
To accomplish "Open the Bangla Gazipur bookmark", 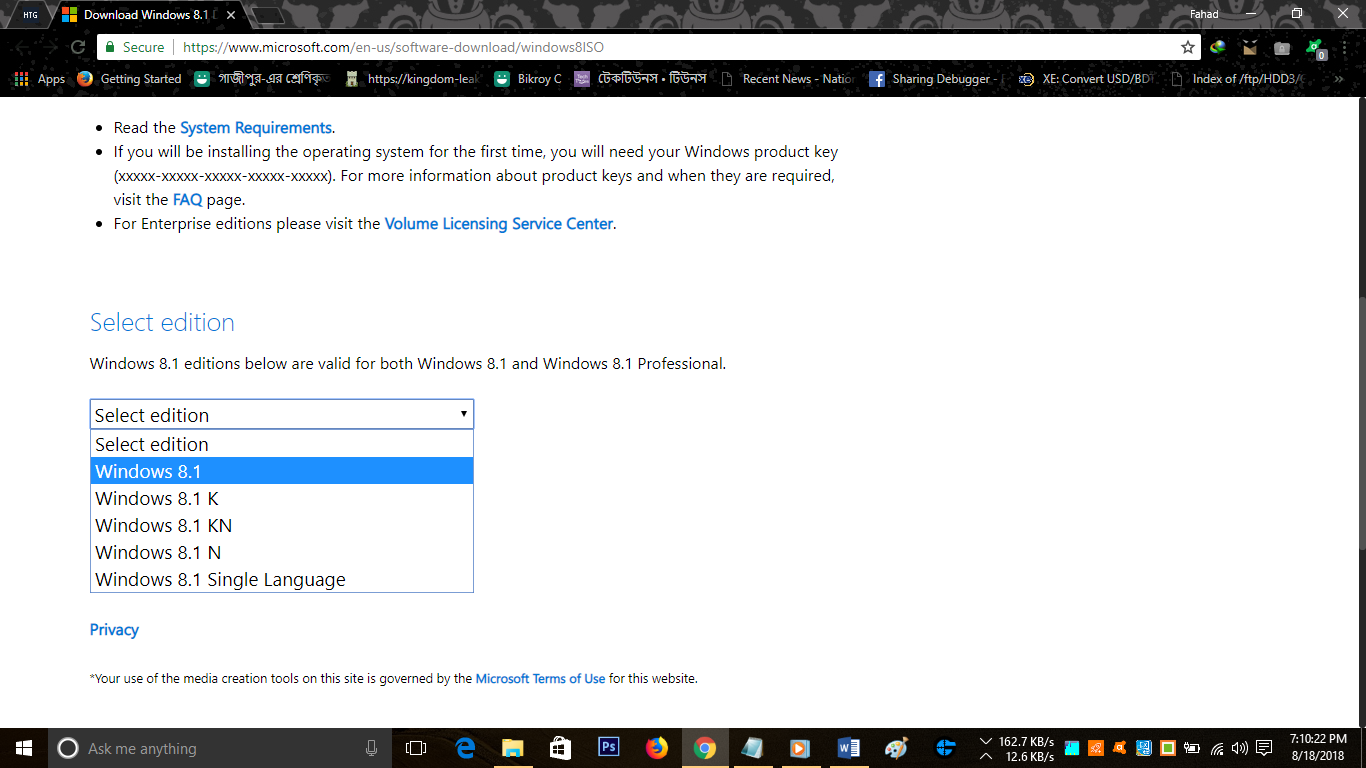I will coord(262,79).
